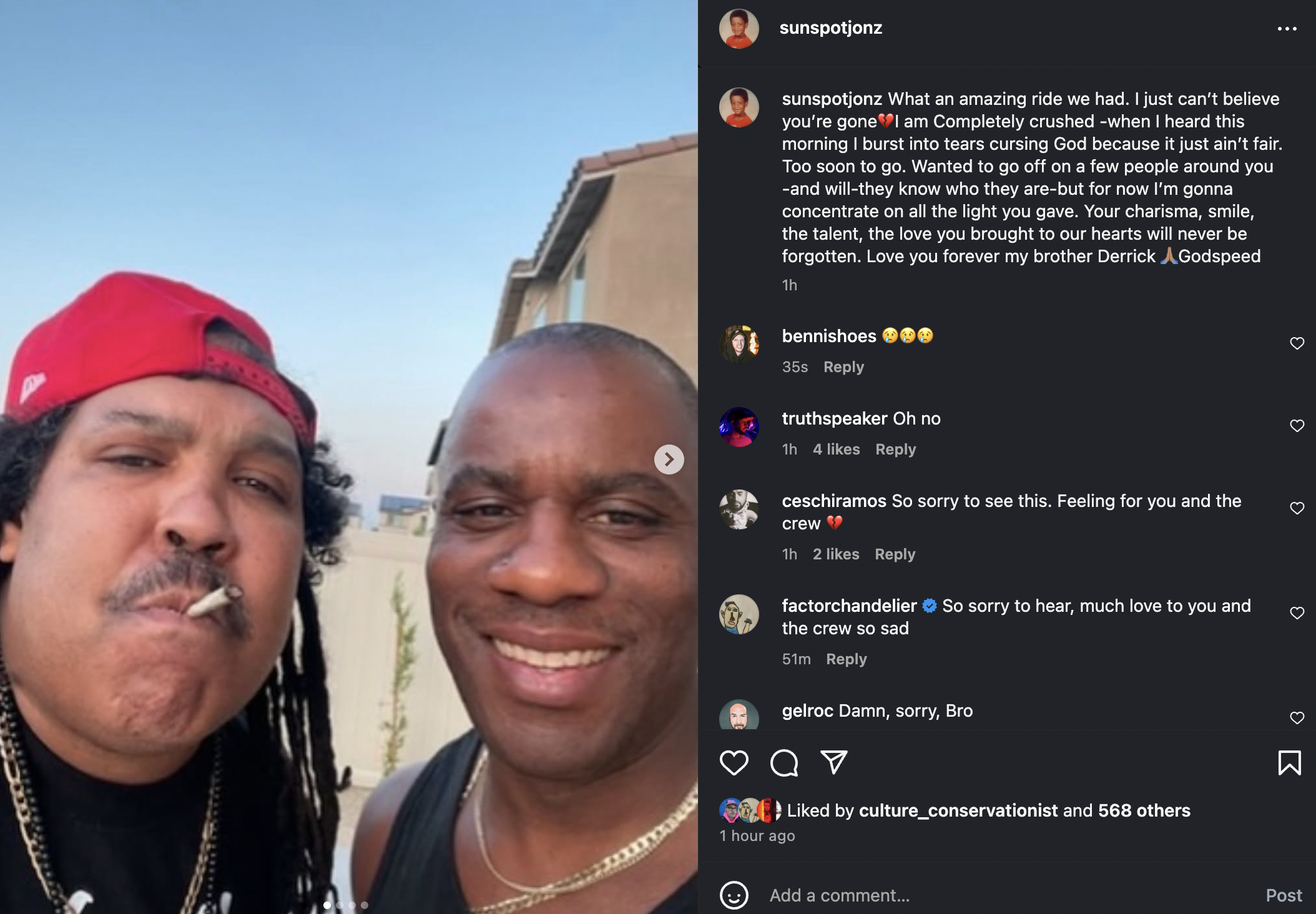This screenshot has height=914, width=1316.
Task: Save post with the bookmark icon
Action: [x=1289, y=762]
